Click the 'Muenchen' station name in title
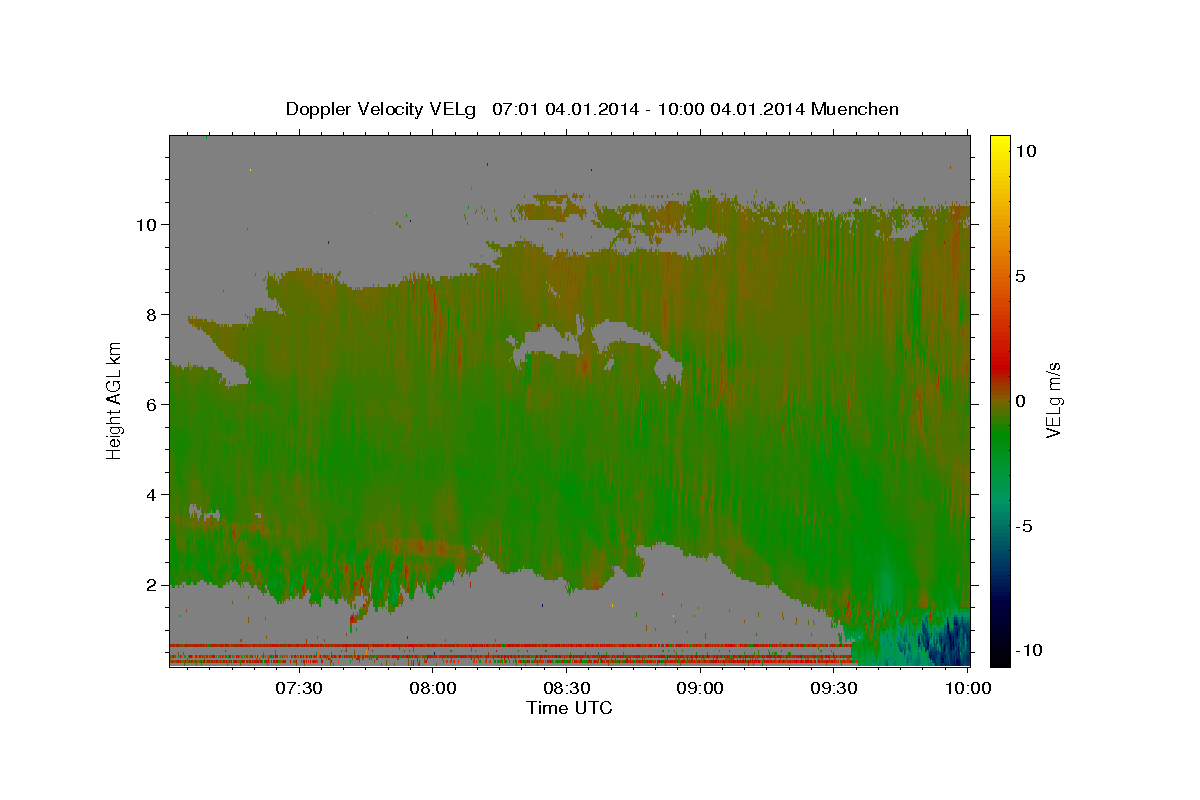 coord(856,109)
